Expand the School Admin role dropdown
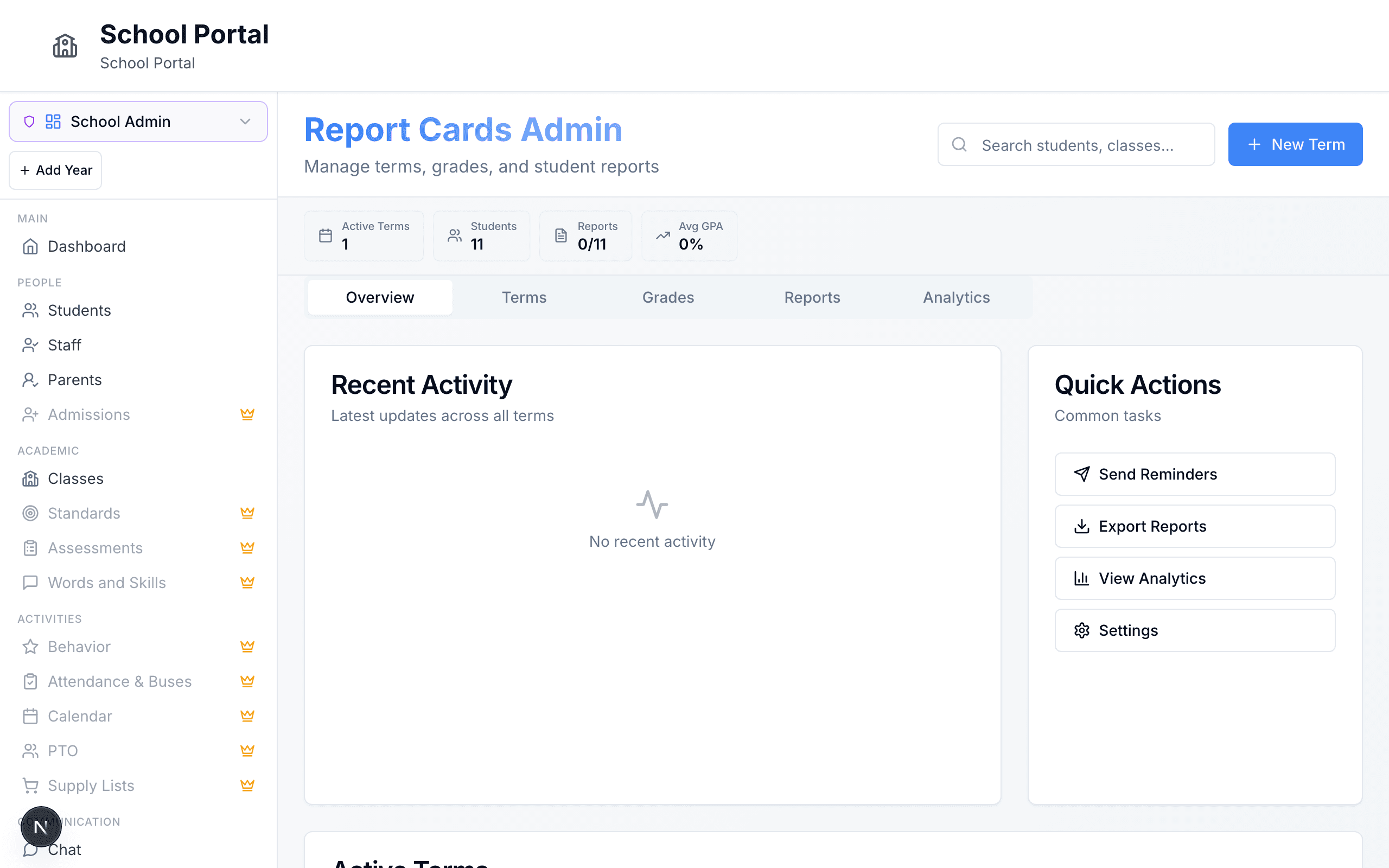Screen dimensions: 1389x868 (138, 122)
